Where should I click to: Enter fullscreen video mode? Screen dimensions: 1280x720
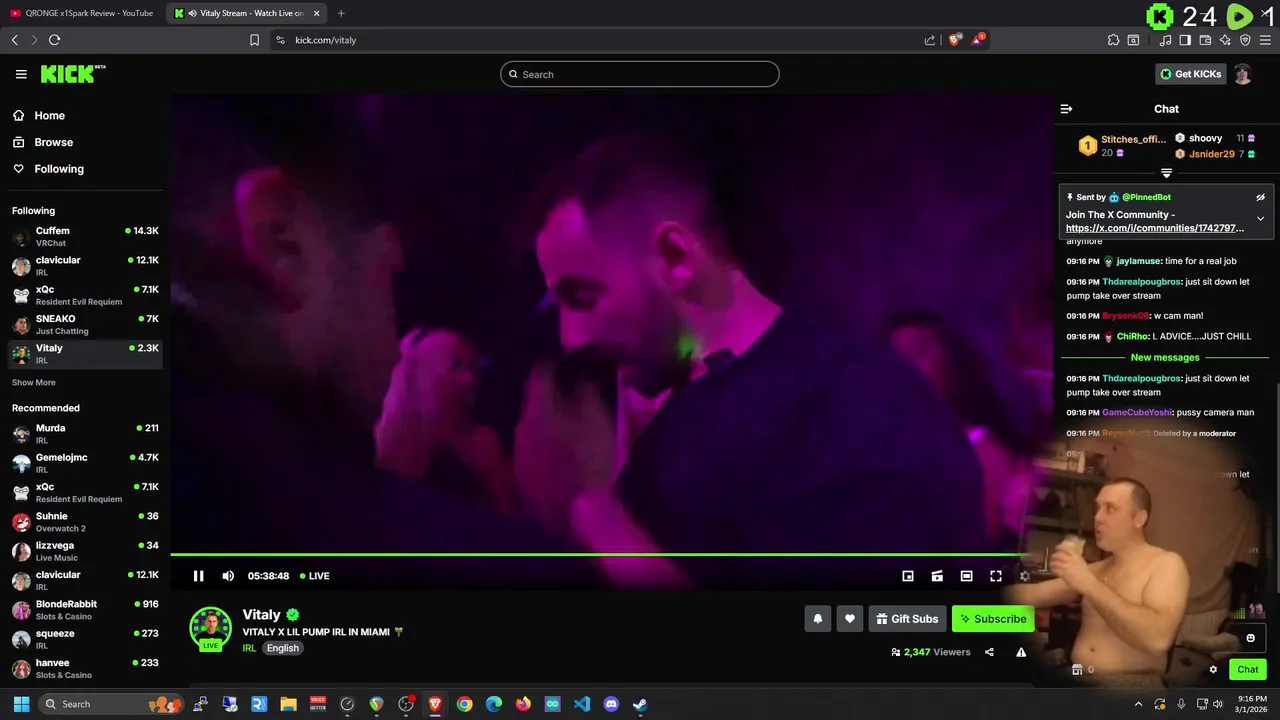coord(996,576)
